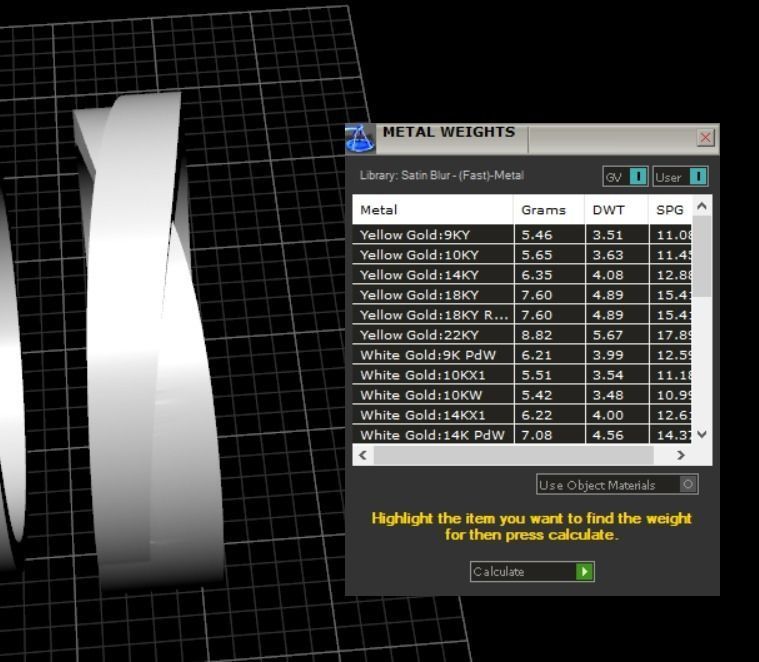This screenshot has width=759, height=662.
Task: Select the Yellow Gold:22KY row
Action: (522, 335)
